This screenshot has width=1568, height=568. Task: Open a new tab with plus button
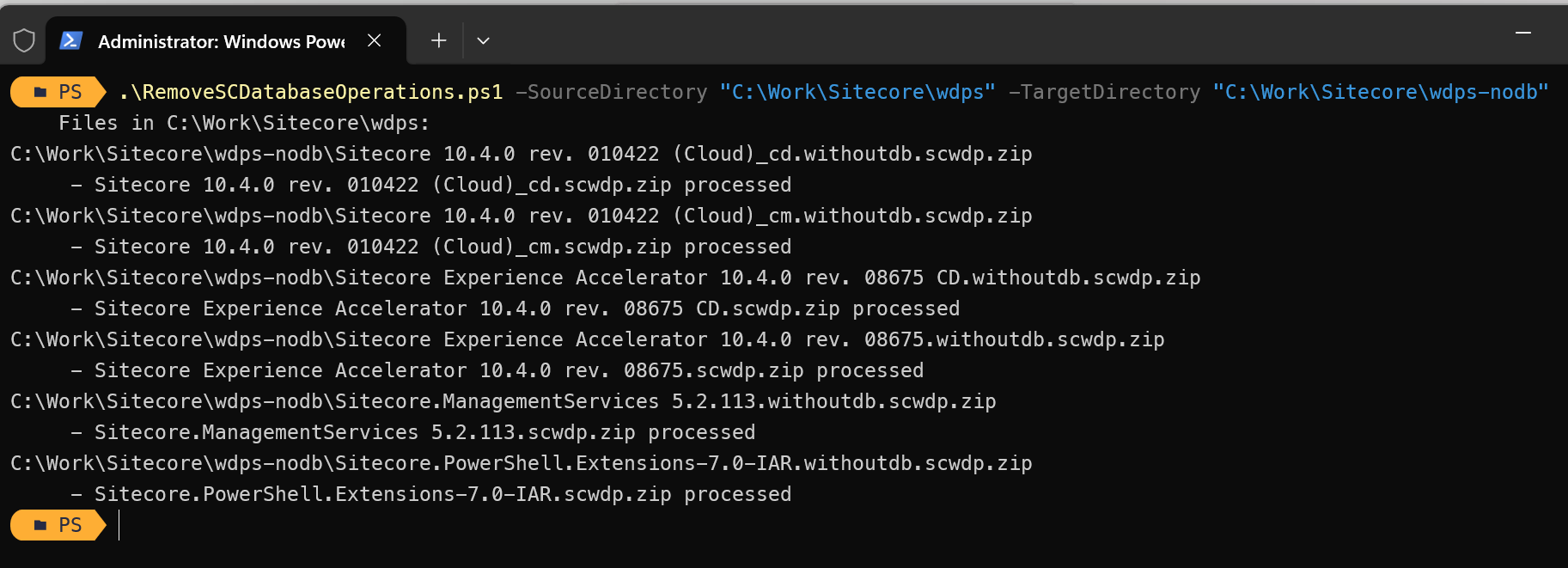click(438, 40)
